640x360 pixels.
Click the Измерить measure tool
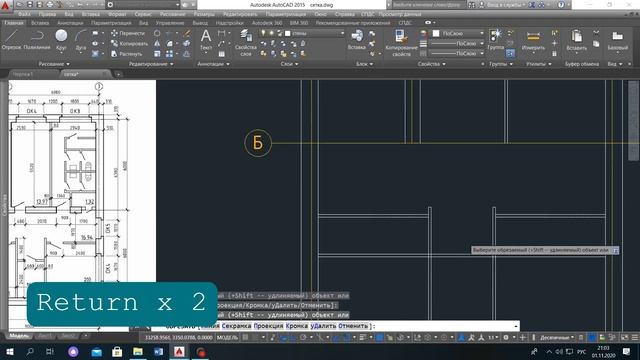[x=533, y=40]
